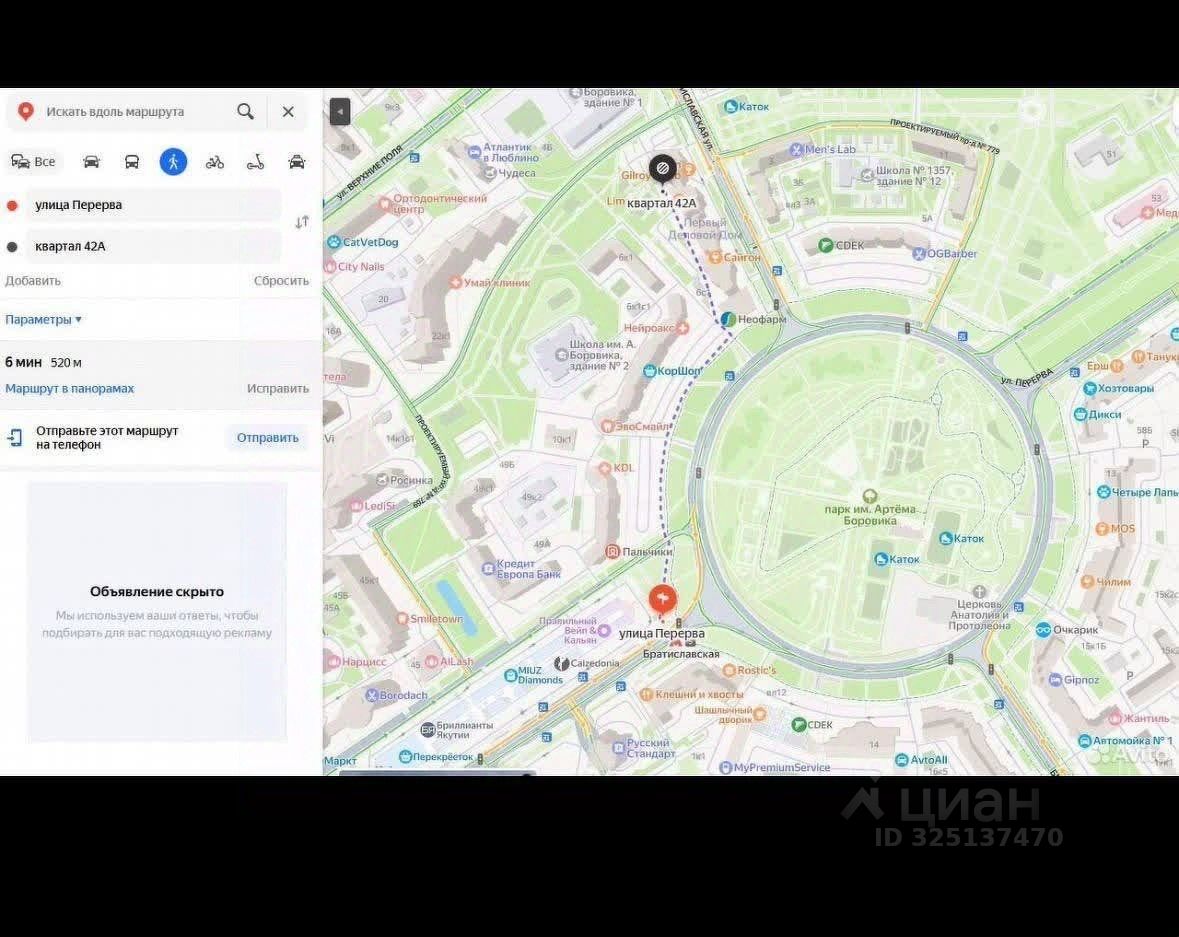Click the red 'улица Перерва' map marker
The image size is (1179, 937).
click(x=662, y=599)
